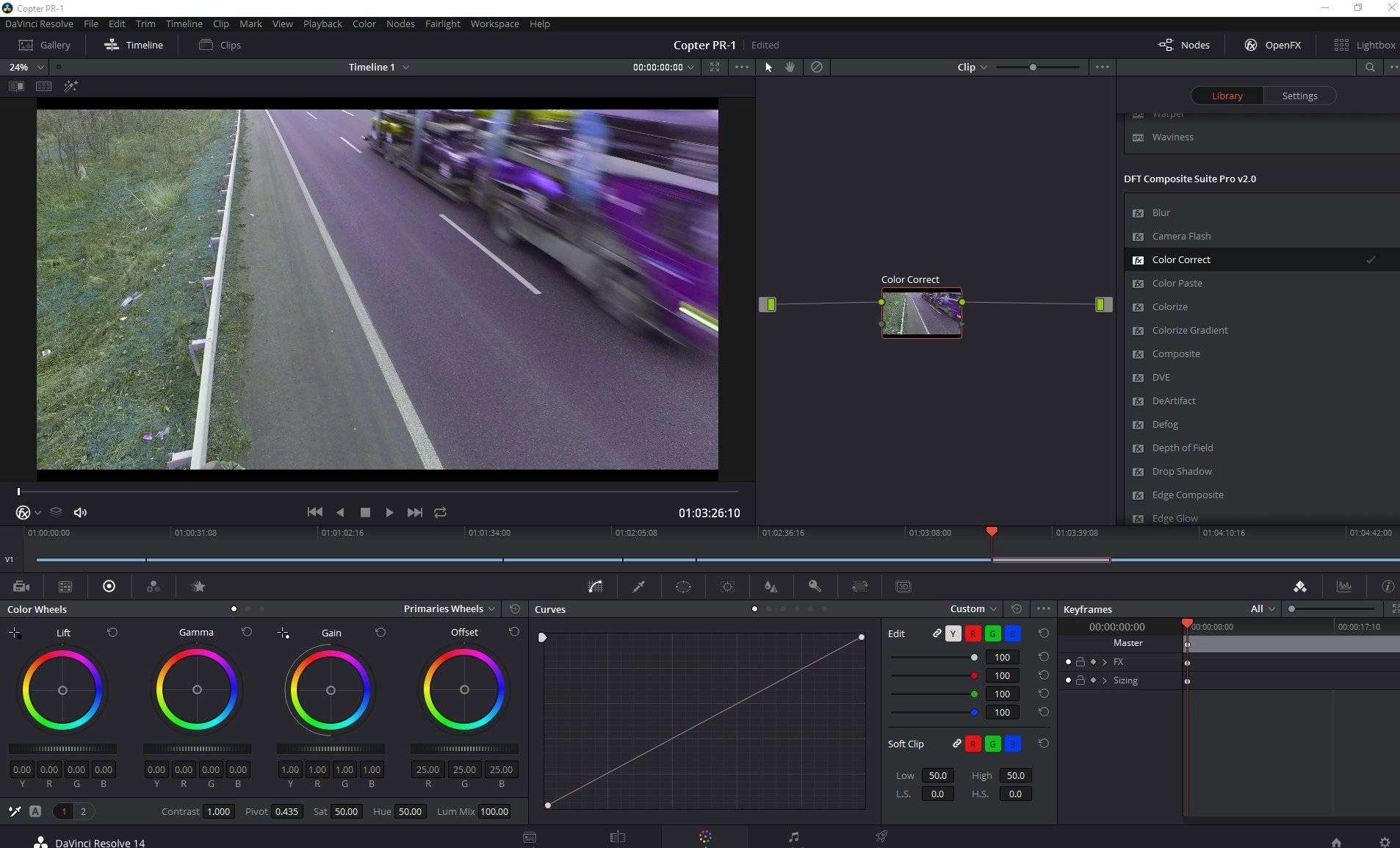This screenshot has height=848, width=1400.
Task: Click the highlight magic wand icon
Action: pos(71,86)
